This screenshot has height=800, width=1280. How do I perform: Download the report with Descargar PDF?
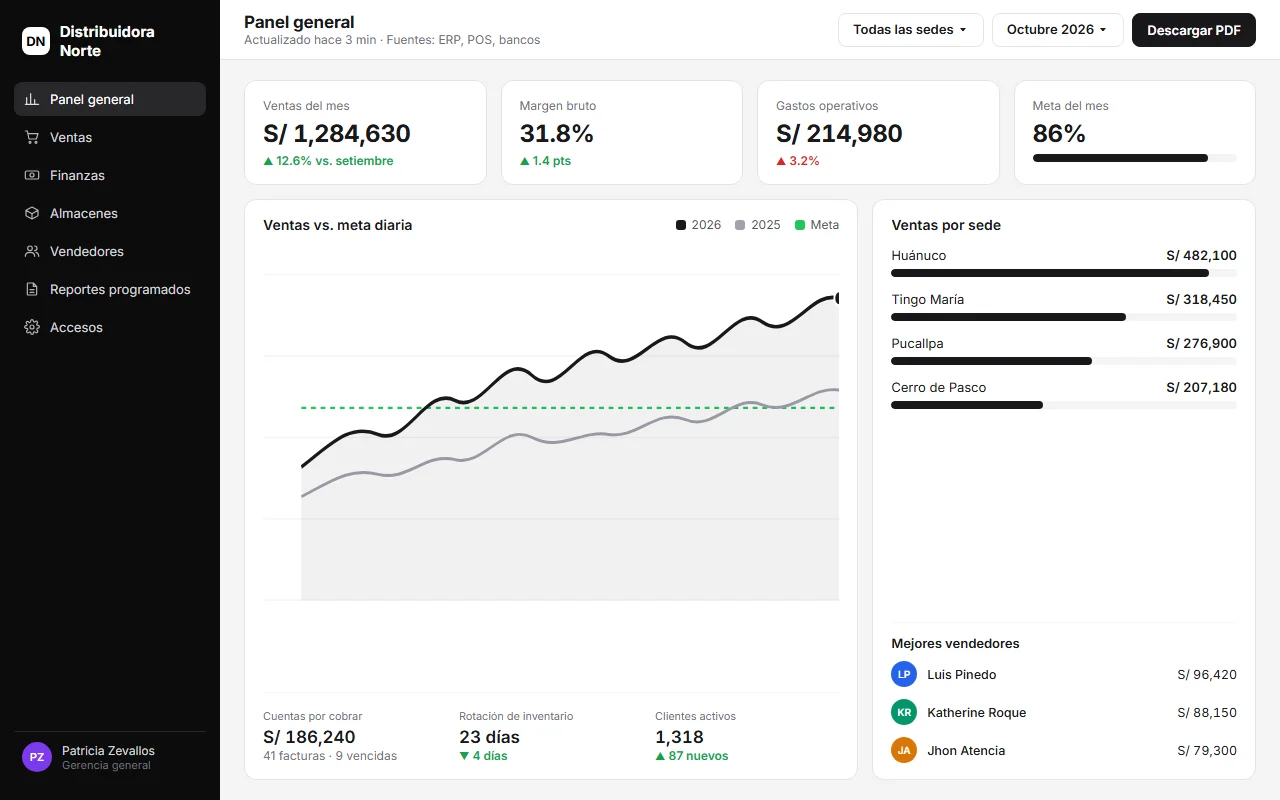(1194, 30)
